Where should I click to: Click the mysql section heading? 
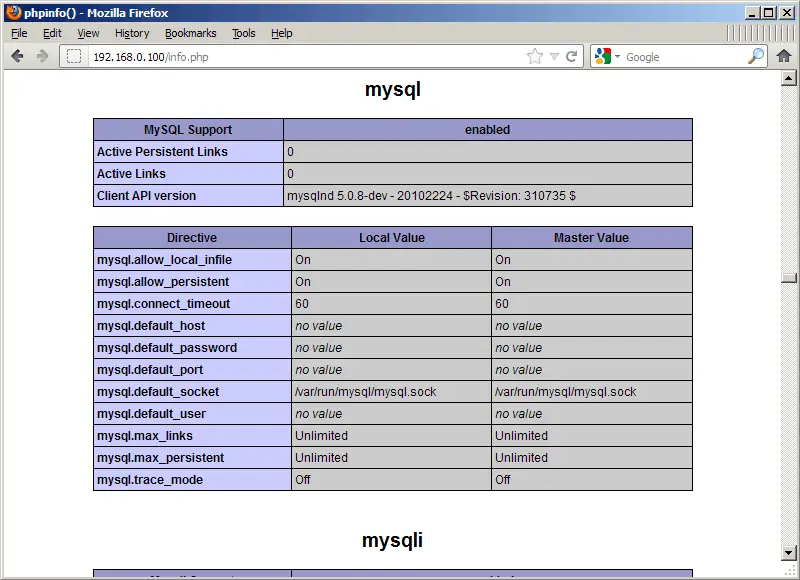pos(392,90)
